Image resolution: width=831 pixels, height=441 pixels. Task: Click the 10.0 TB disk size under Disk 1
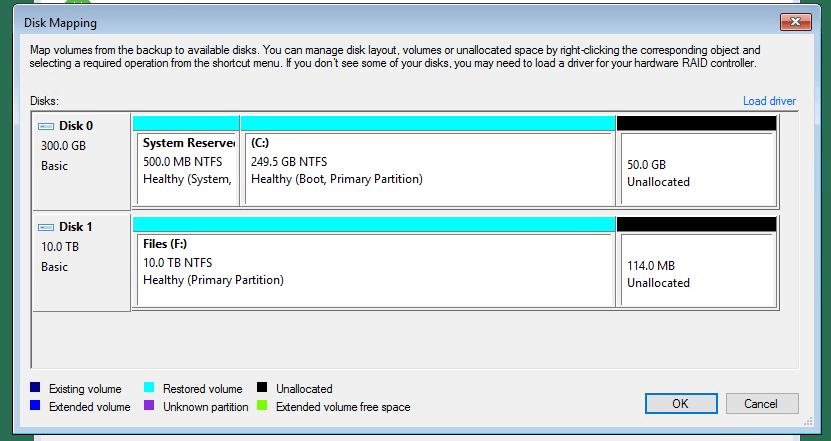pos(60,247)
